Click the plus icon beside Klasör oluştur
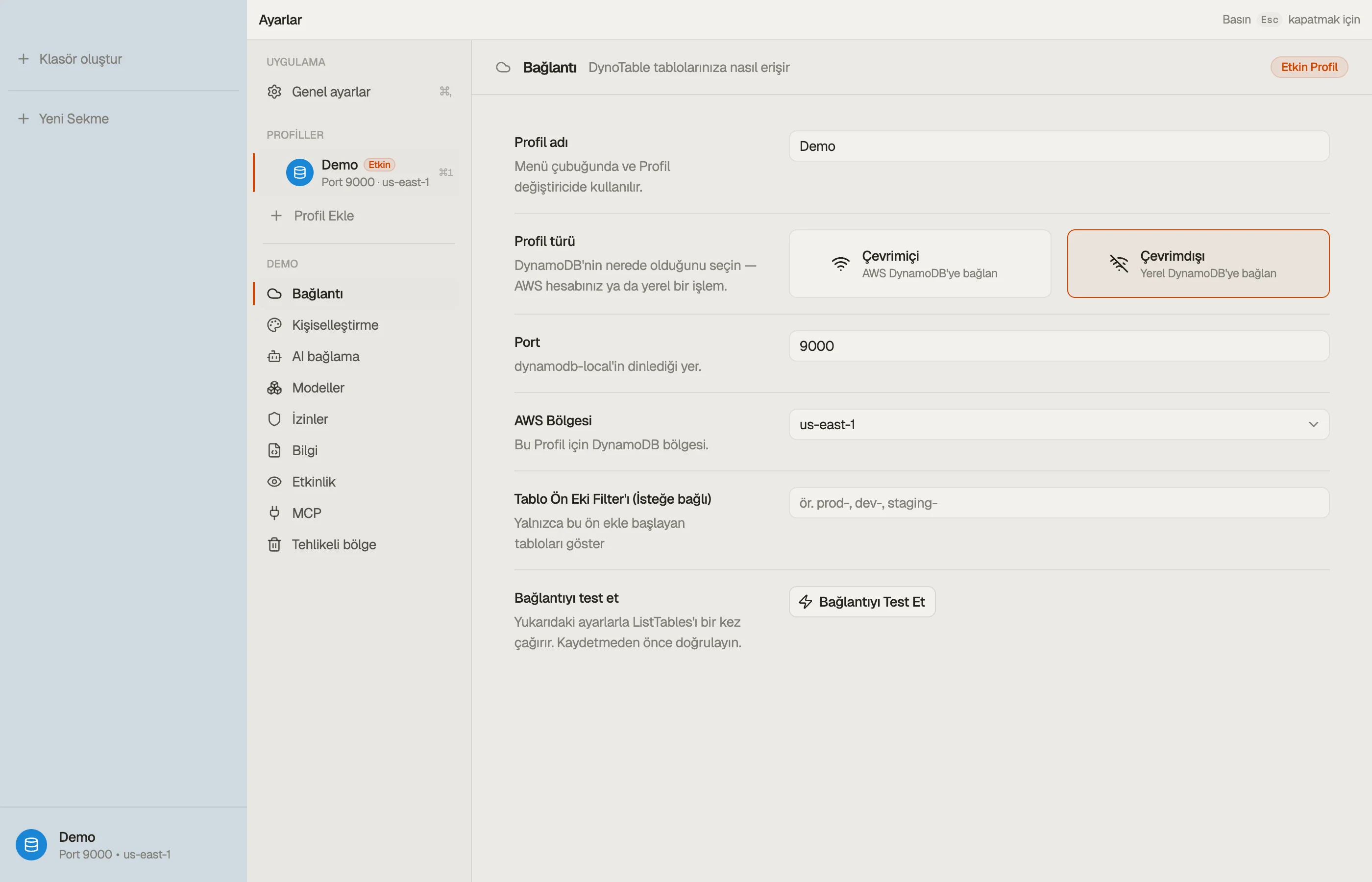 [x=24, y=59]
